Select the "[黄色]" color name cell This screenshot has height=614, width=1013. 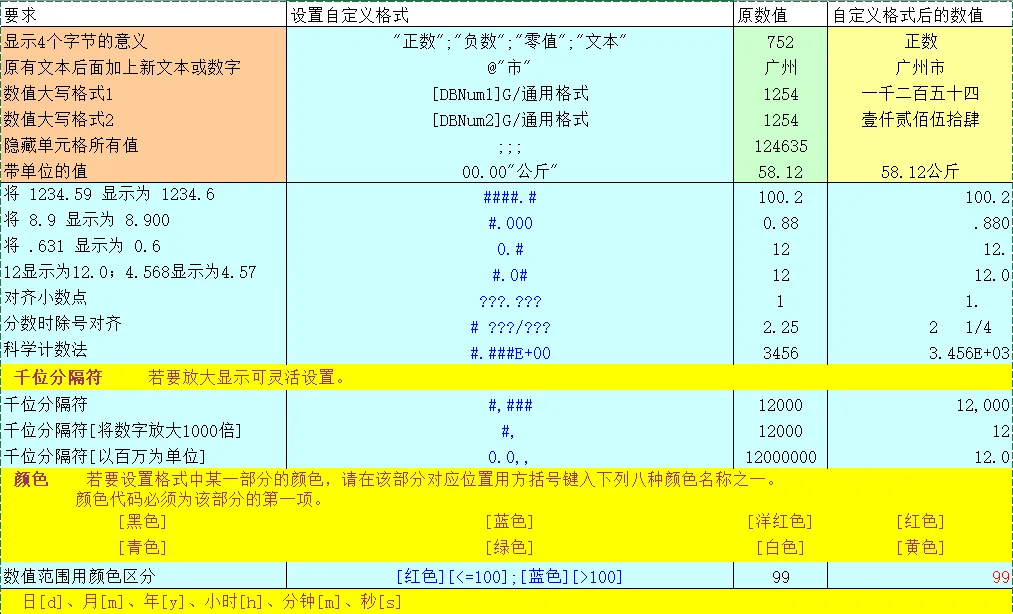pyautogui.click(x=920, y=547)
